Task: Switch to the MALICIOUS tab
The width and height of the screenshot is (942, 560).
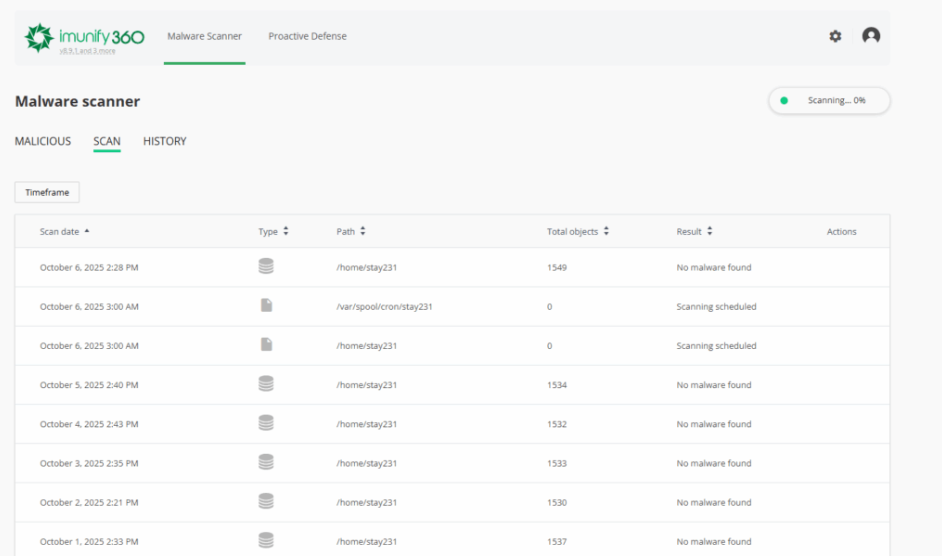Action: click(x=43, y=141)
